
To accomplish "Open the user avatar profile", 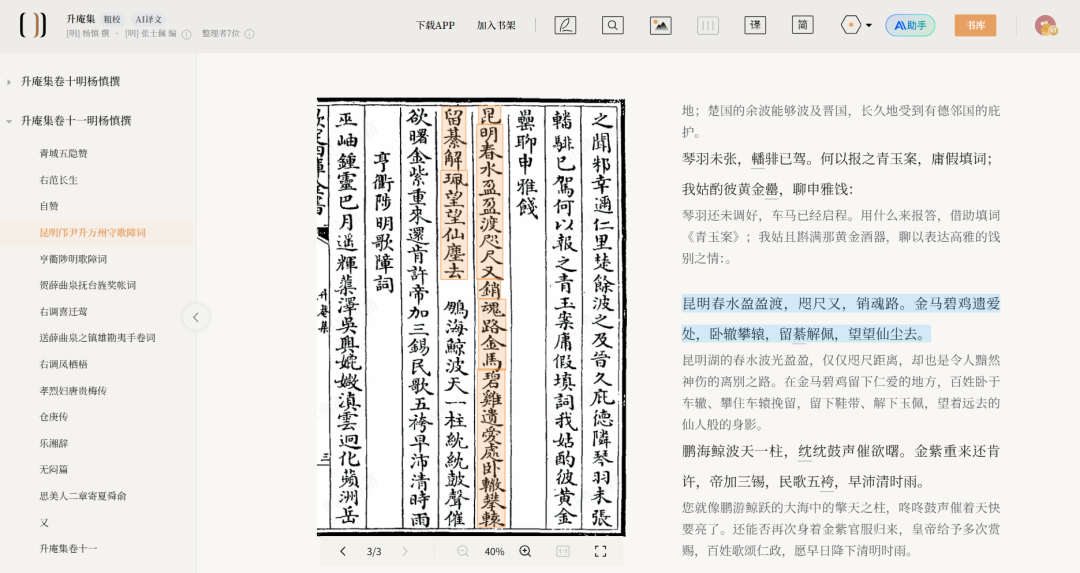I will tap(1046, 25).
